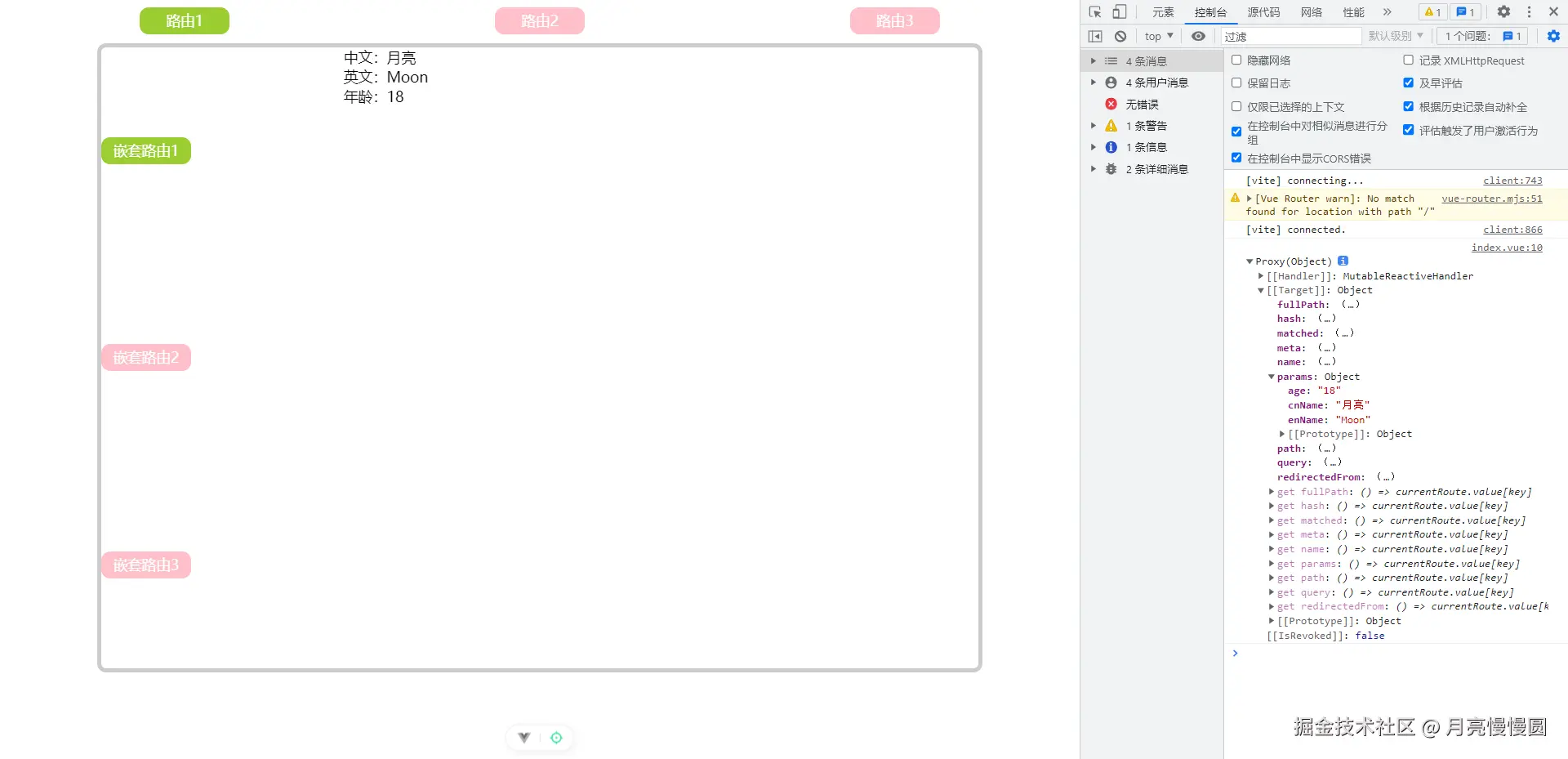This screenshot has height=759, width=1568.
Task: Click the green target inspector icon at page bottom
Action: point(556,738)
